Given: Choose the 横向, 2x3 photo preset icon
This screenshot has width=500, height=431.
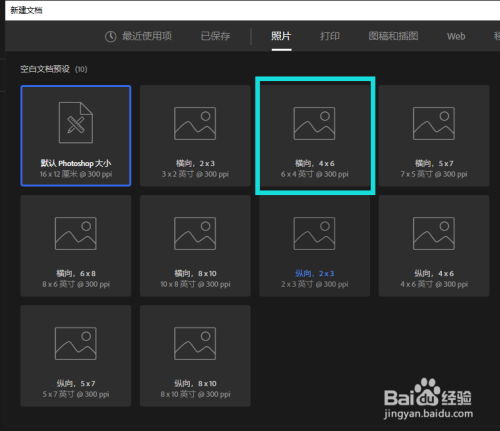Looking at the screenshot, I should (x=195, y=123).
